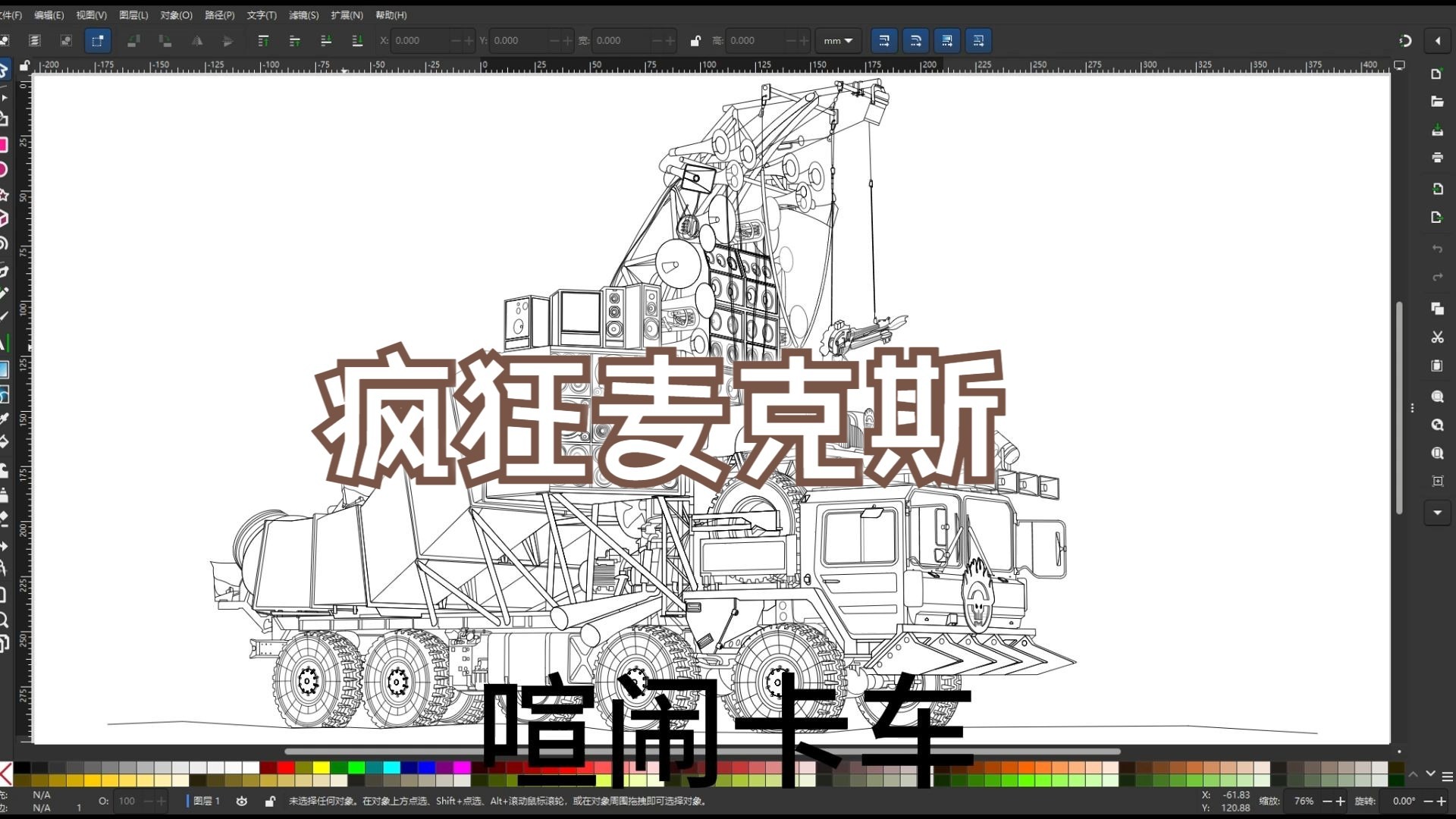This screenshot has height=819, width=1456.
Task: Click the flip vertical icon
Action: [228, 41]
